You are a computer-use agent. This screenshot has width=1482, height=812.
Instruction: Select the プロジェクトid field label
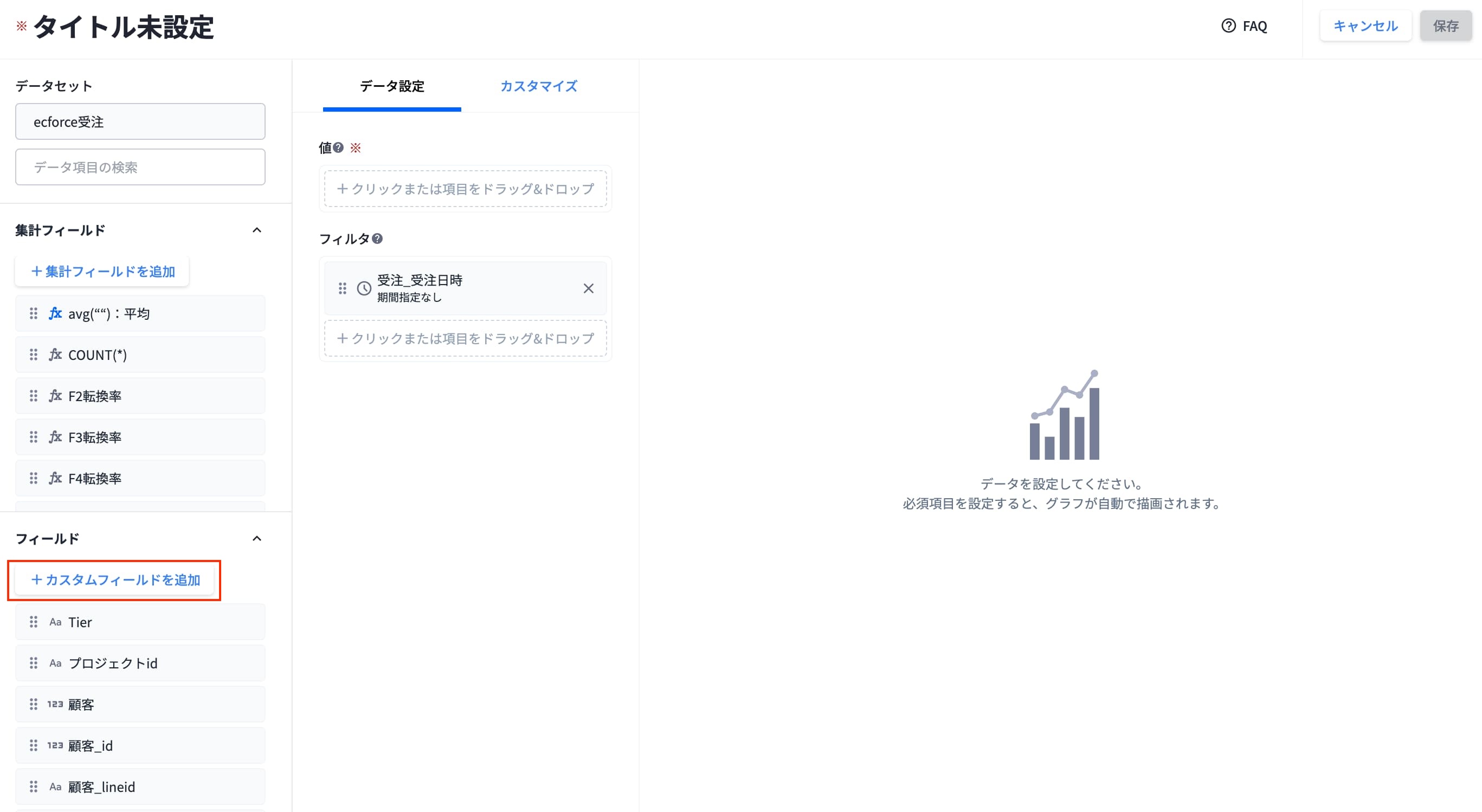[113, 663]
